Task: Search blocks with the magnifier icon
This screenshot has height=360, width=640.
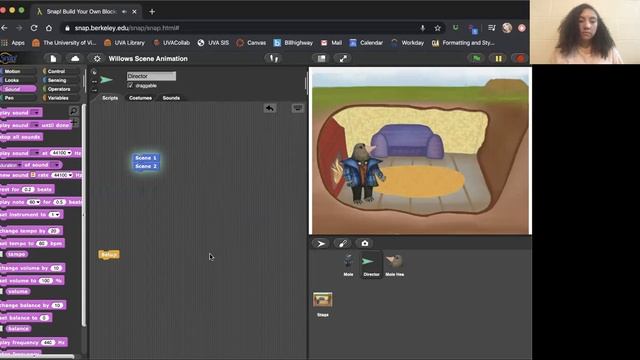Action: pyautogui.click(x=74, y=110)
